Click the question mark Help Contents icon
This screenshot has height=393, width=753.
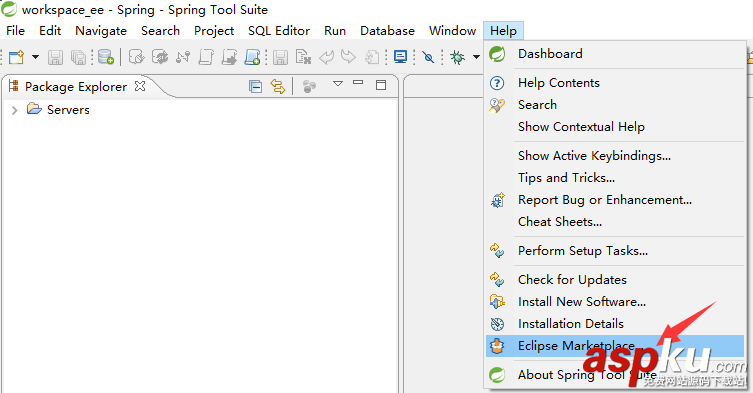tap(497, 83)
